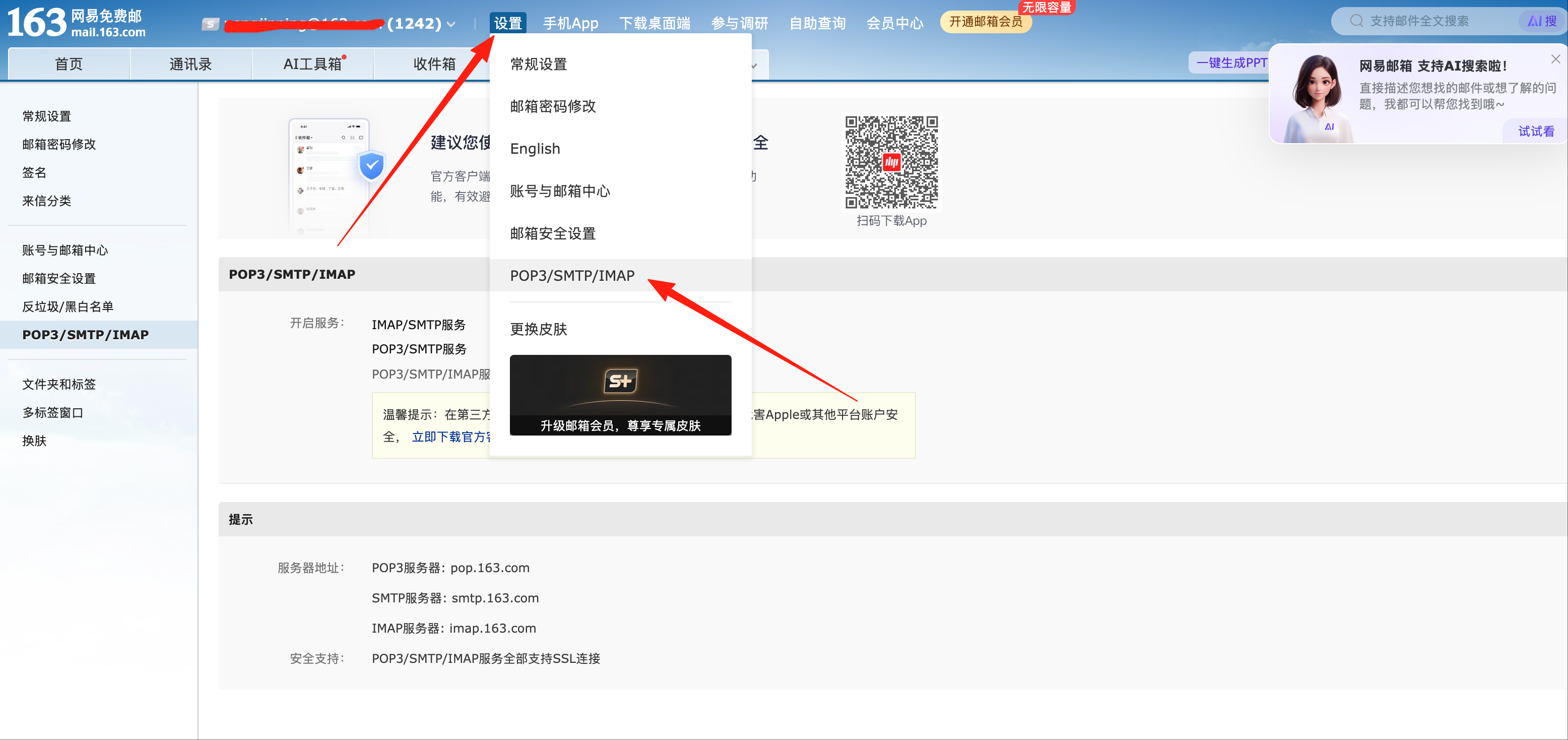Open 账号与邮箱中心 in left sidebar
This screenshot has width=1568, height=740.
click(x=65, y=251)
